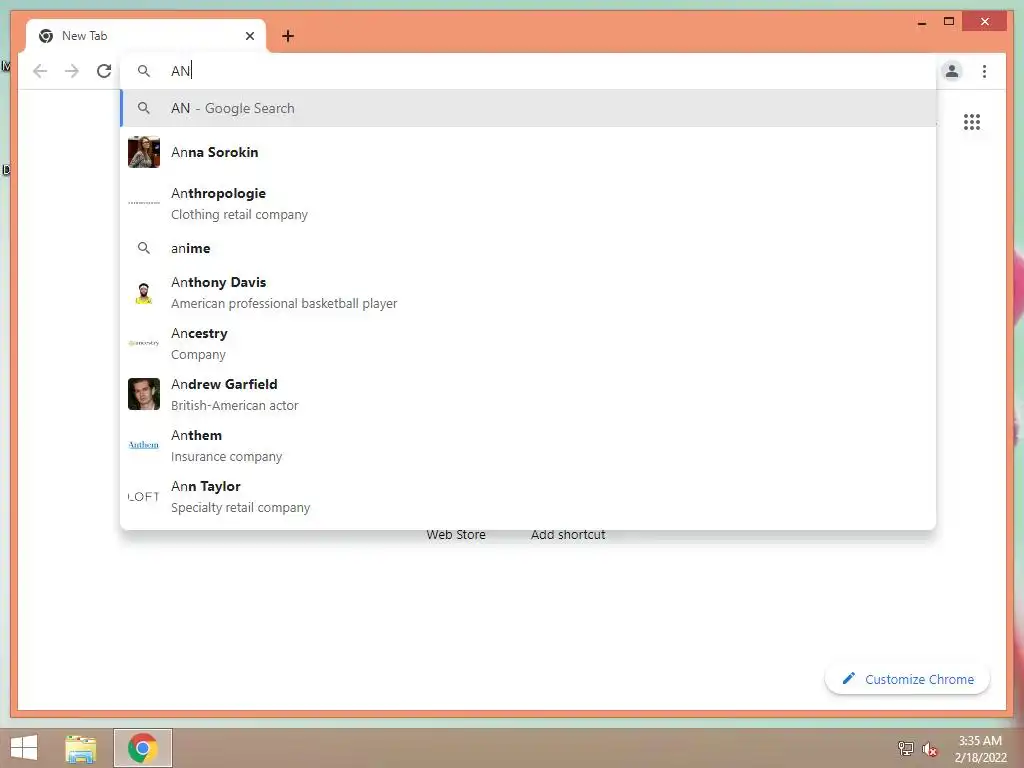The image size is (1024, 768).
Task: Click the Anthem logo icon
Action: [144, 445]
